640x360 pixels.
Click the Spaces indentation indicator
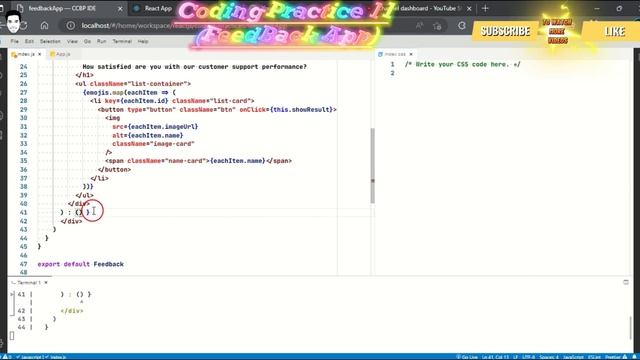tap(549, 357)
